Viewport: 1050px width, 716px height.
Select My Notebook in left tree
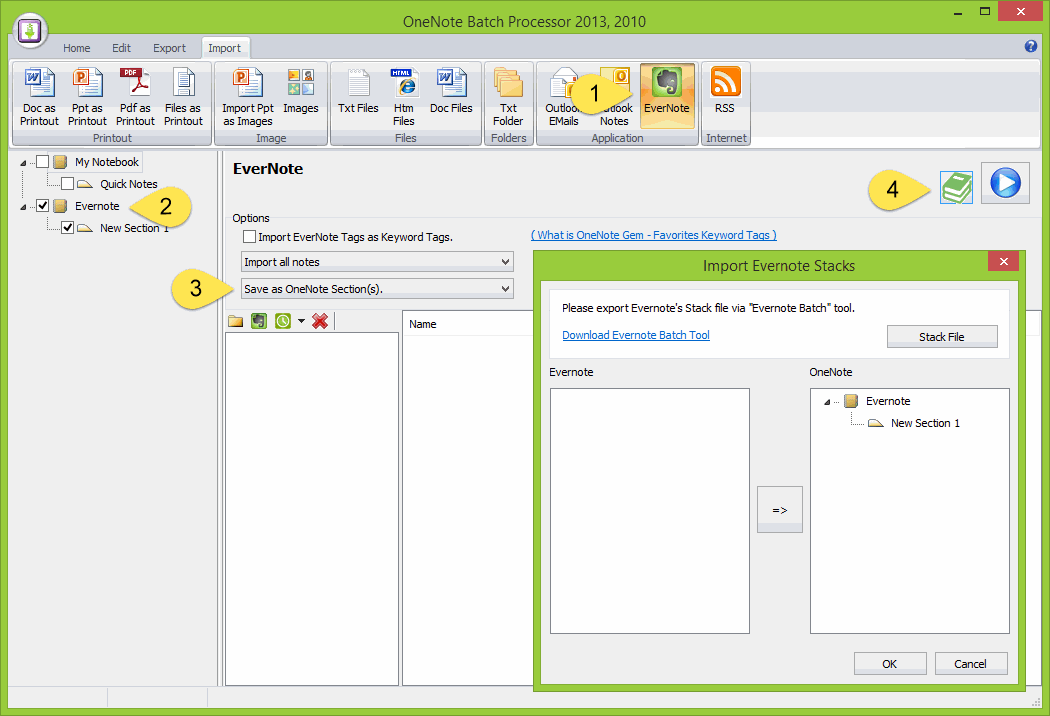pos(106,162)
